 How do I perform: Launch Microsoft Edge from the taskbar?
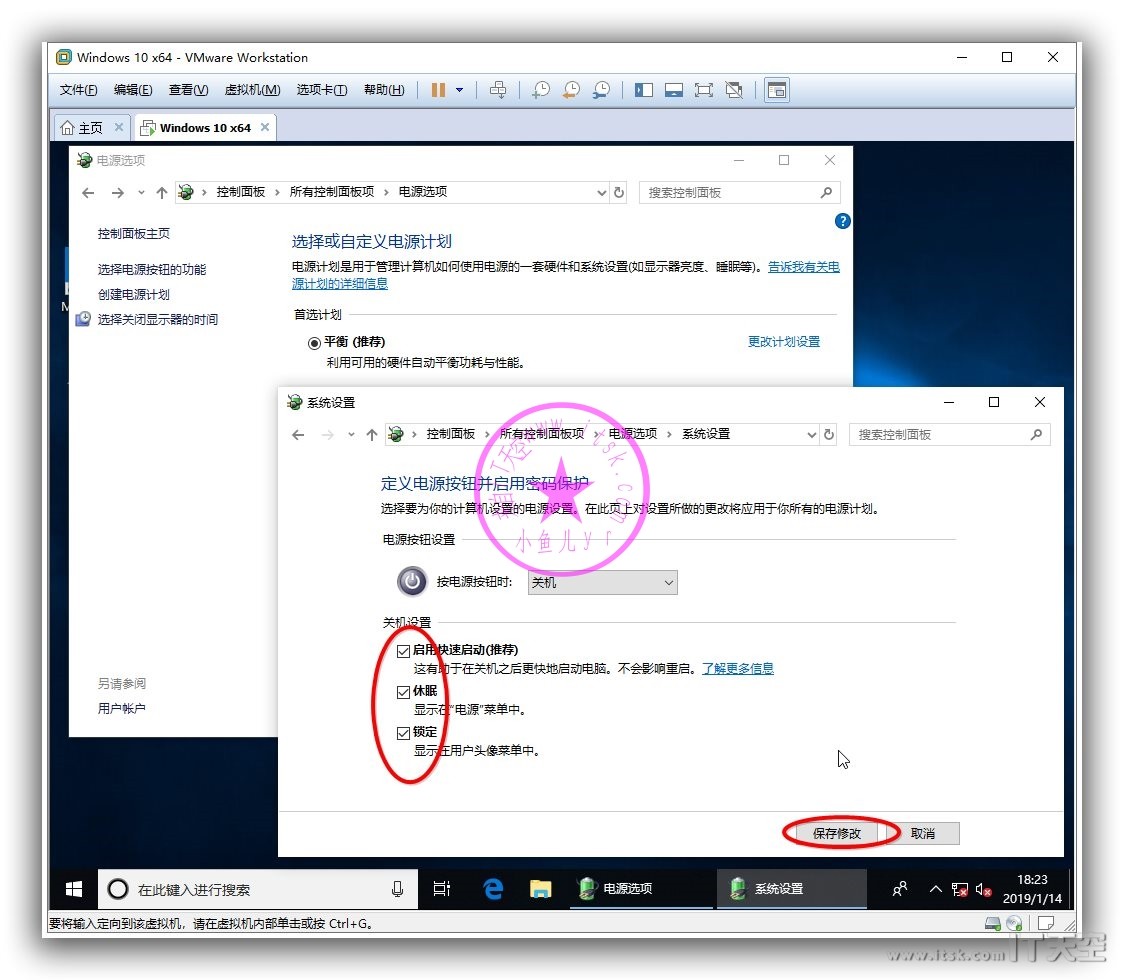(493, 889)
